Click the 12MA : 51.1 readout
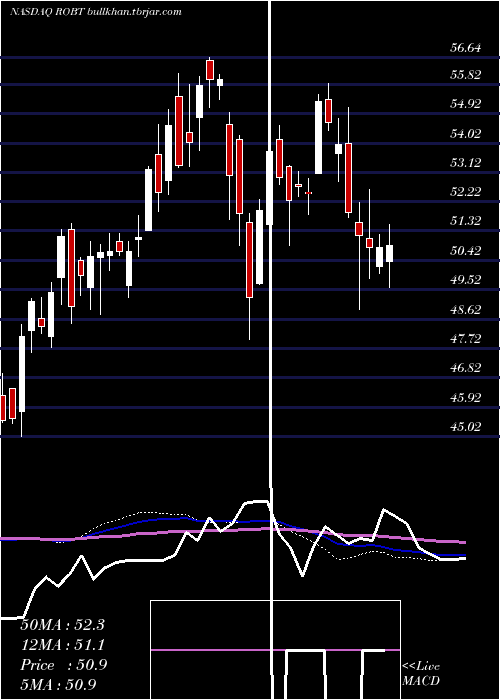The height and width of the screenshot is (700, 500). [x=62, y=645]
